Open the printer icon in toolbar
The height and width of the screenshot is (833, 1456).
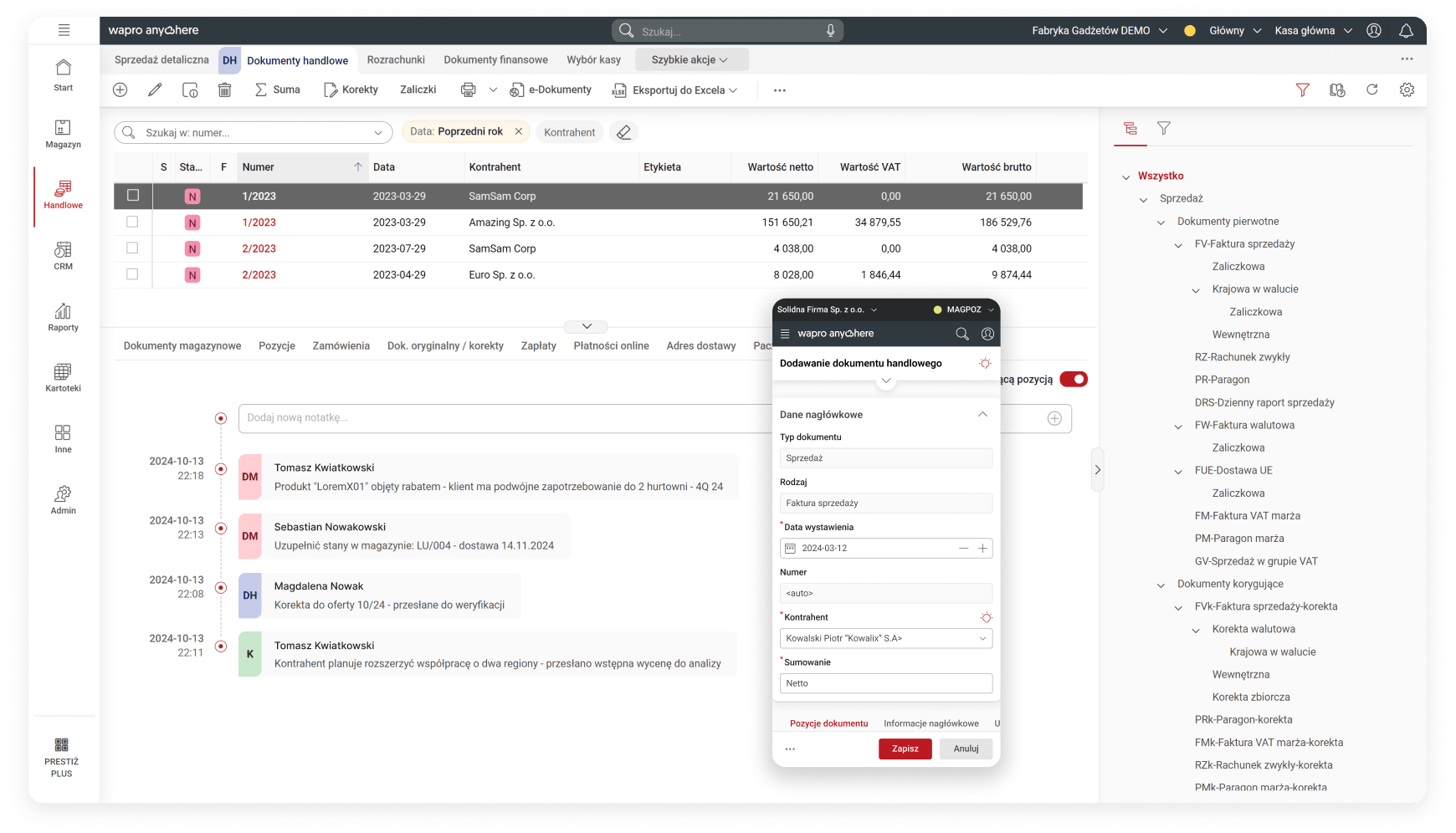(469, 89)
